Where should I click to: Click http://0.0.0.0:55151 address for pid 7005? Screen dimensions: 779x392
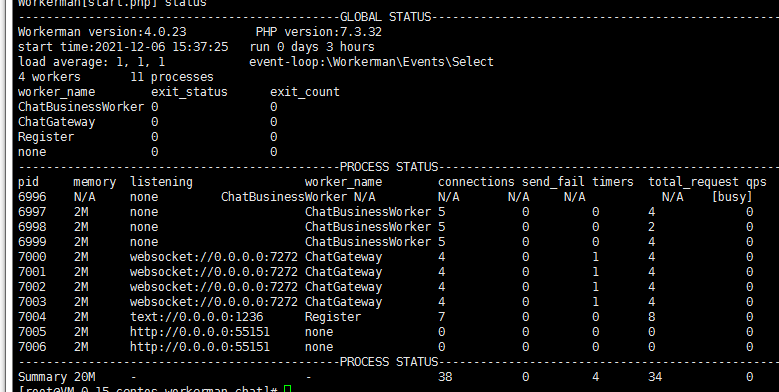[x=200, y=332]
